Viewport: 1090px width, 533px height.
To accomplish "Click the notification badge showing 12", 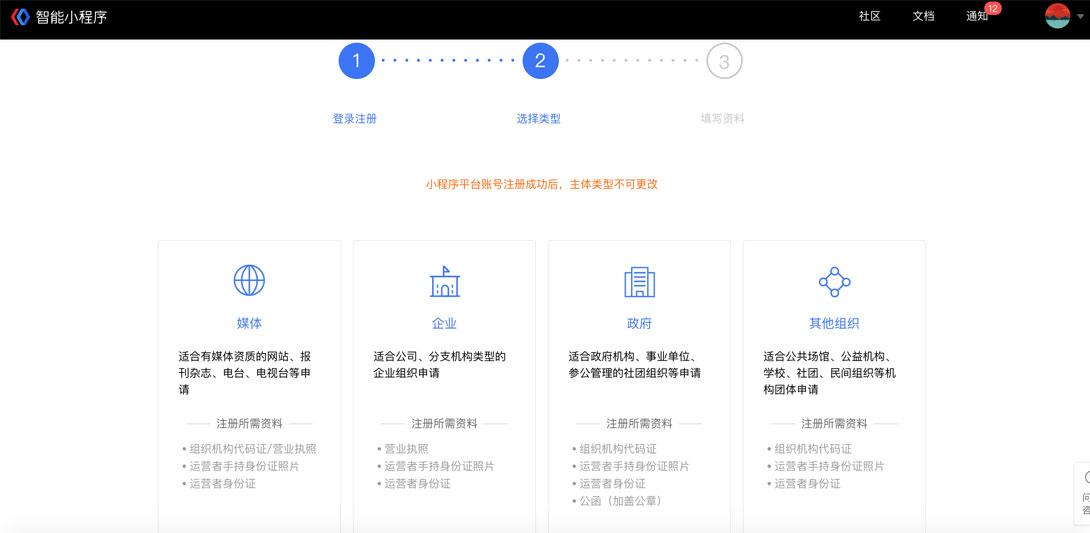I will (992, 8).
